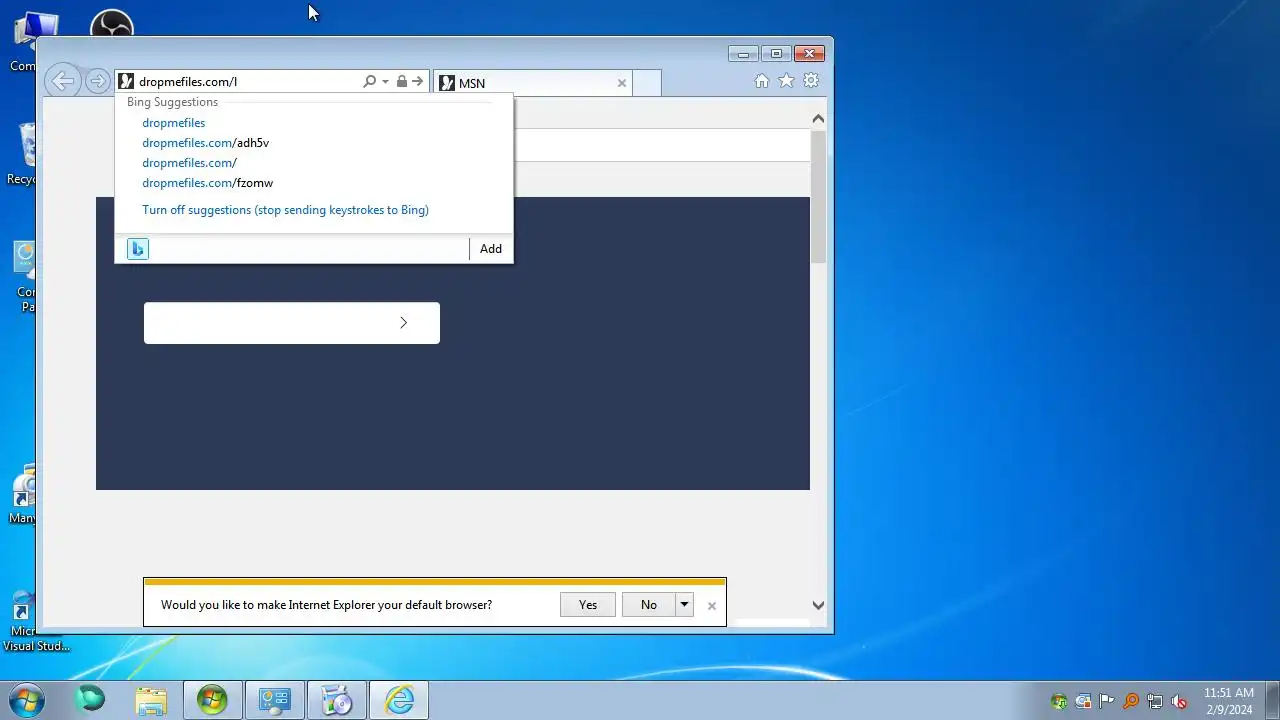The image size is (1280, 720).
Task: Click the Action Center flag tray icon
Action: coord(1107,701)
